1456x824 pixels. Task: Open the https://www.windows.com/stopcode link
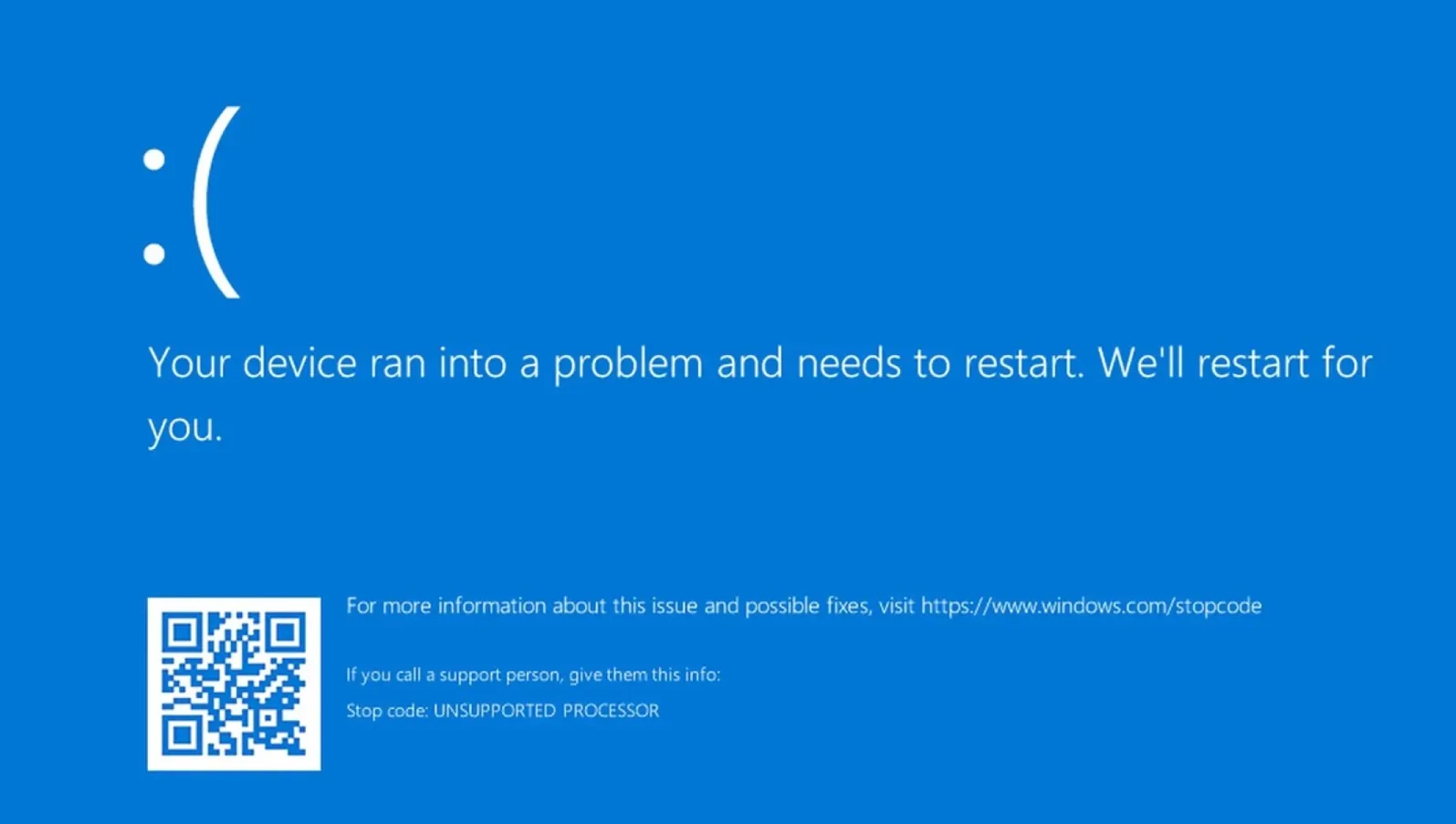pos(1091,606)
